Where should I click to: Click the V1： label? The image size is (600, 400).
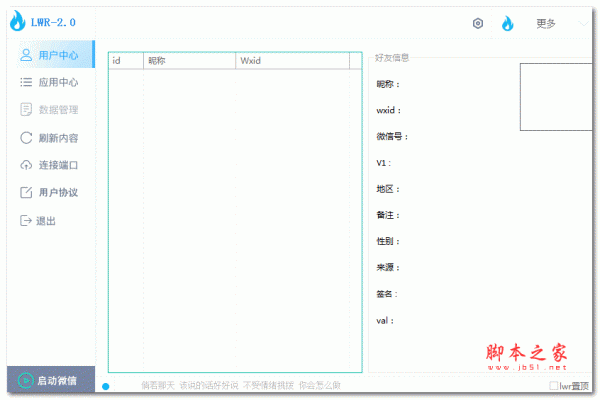[384, 163]
